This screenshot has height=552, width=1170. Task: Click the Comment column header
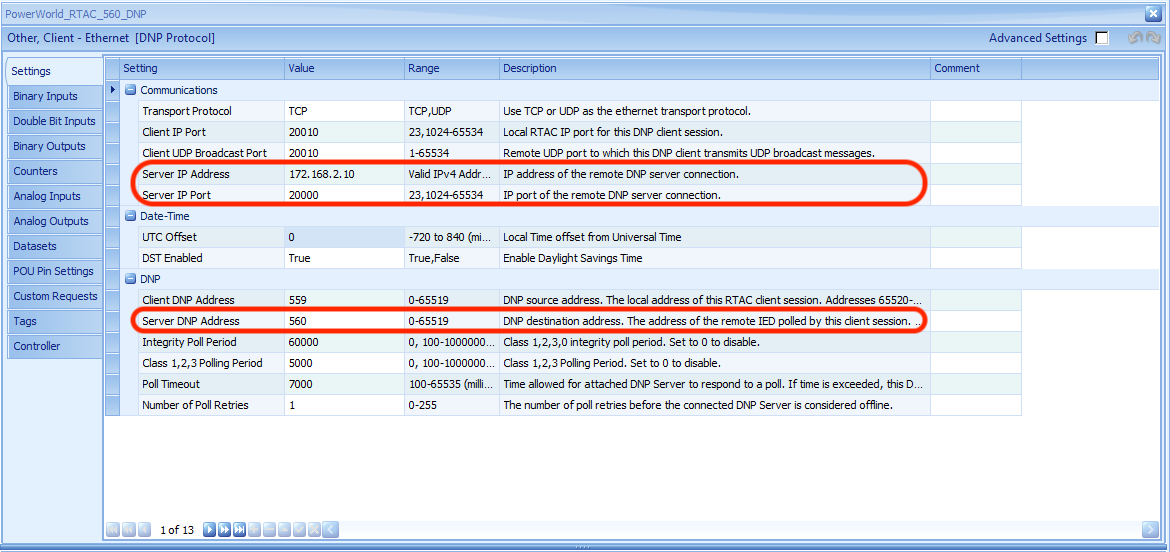coord(975,69)
